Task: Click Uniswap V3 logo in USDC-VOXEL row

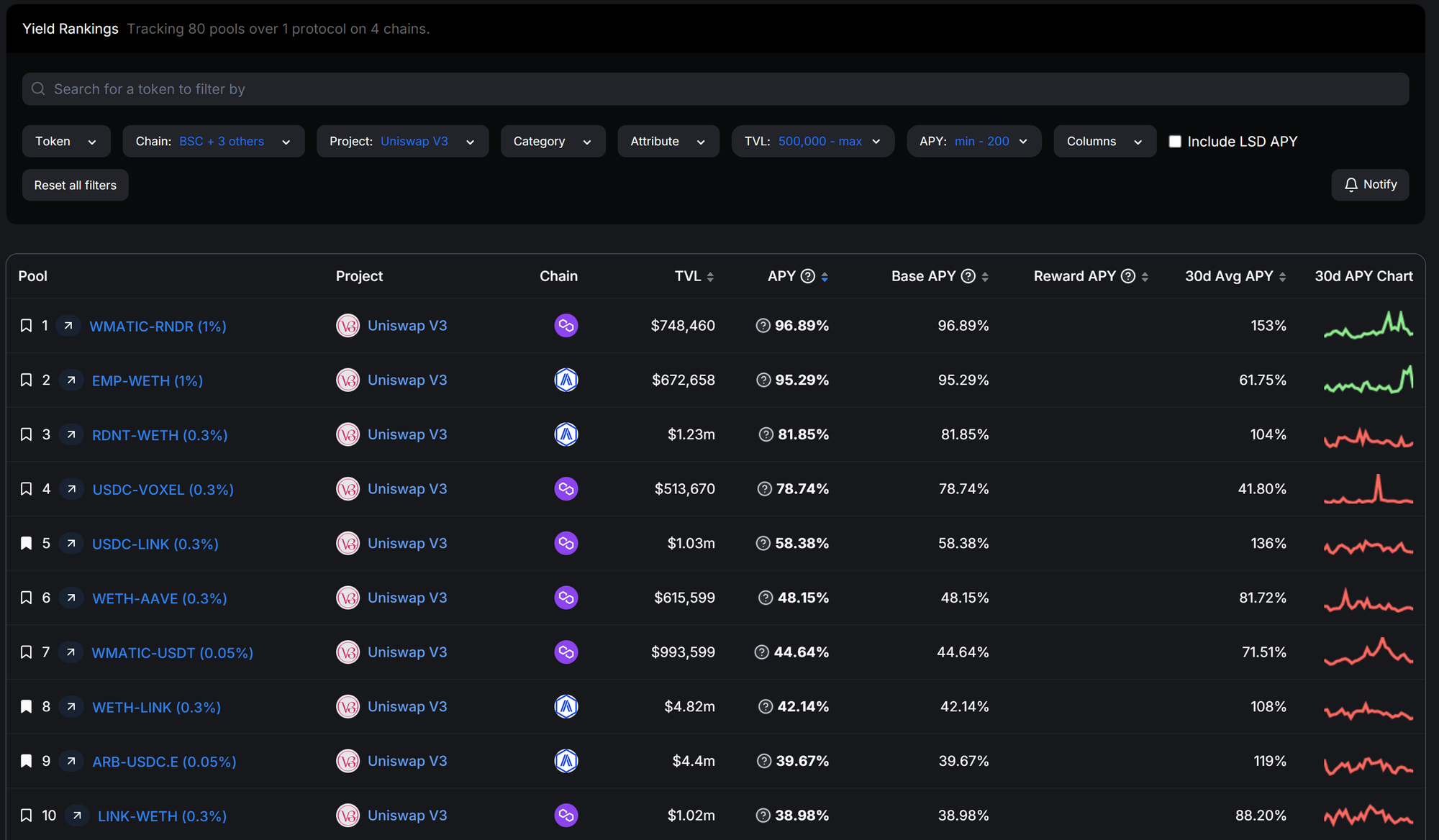Action: (x=348, y=489)
